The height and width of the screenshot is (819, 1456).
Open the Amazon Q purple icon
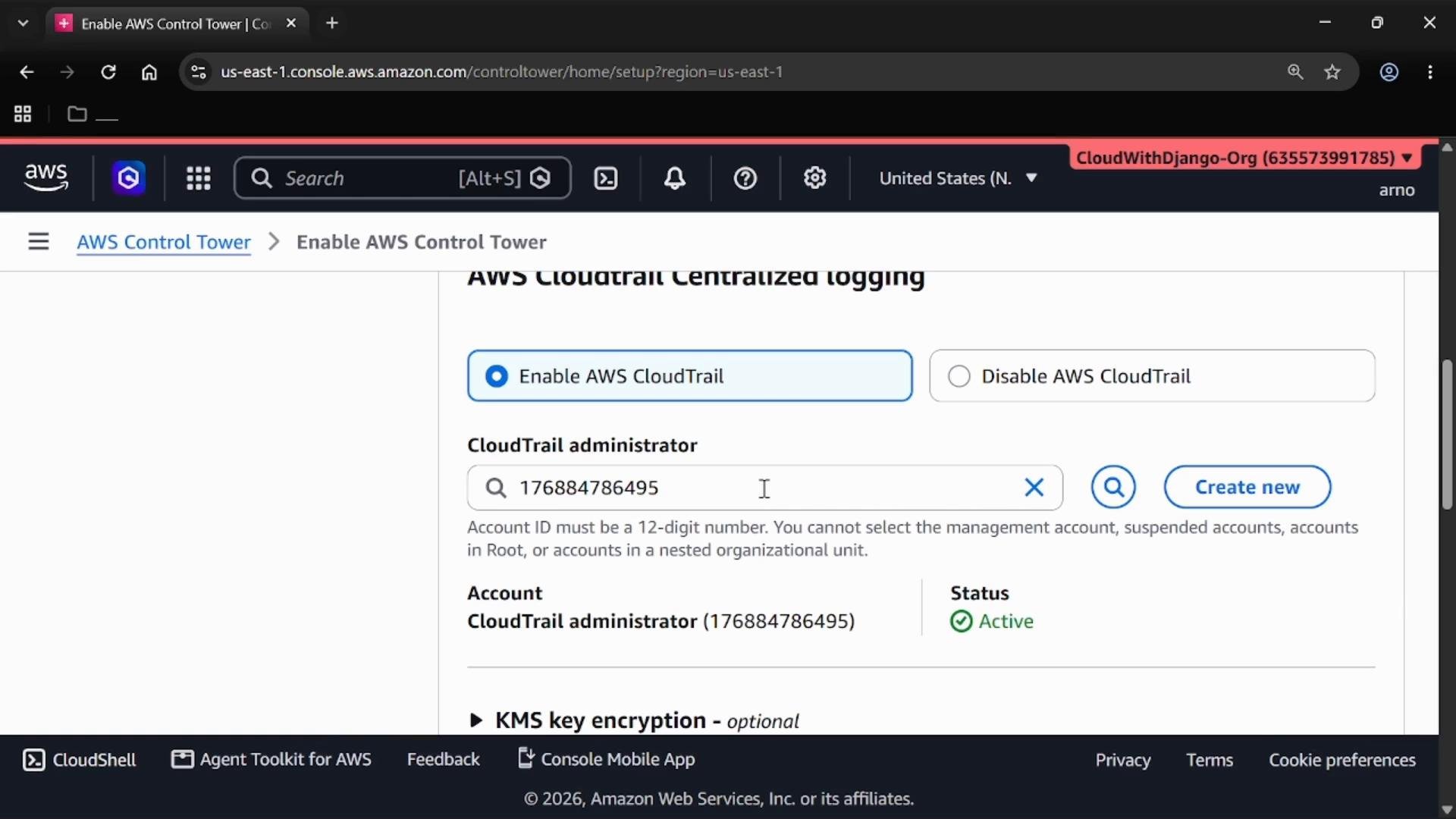pos(129,178)
